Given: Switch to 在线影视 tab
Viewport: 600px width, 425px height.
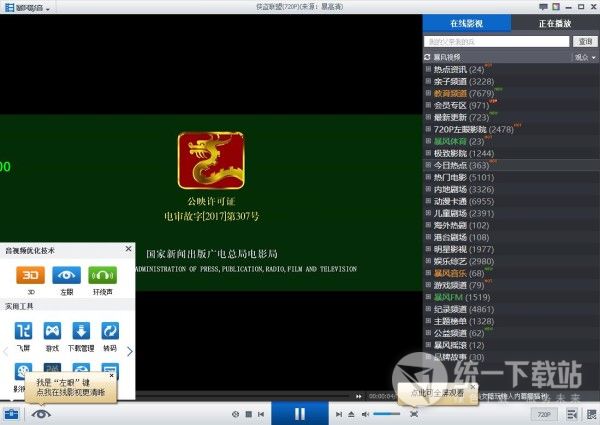Looking at the screenshot, I should pyautogui.click(x=466, y=23).
